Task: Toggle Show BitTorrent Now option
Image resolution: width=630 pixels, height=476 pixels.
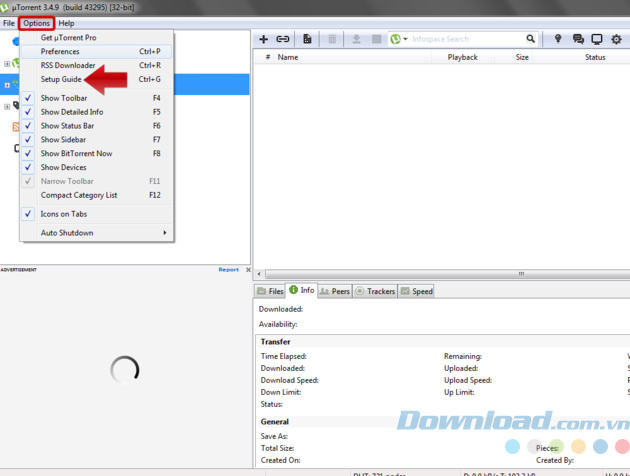Action: click(96, 153)
